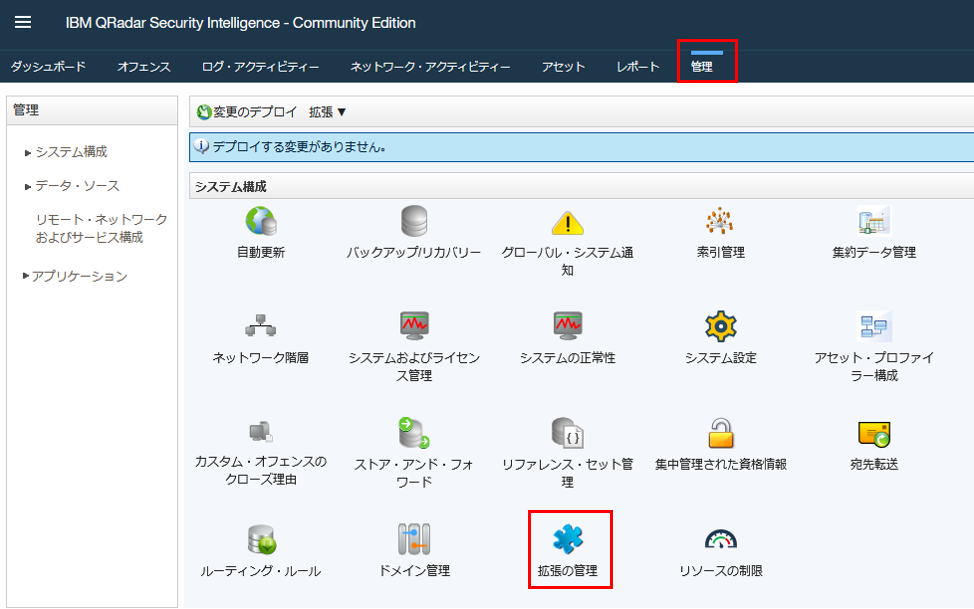This screenshot has height=609, width=974.
Task: Open the ルーティング・ルール icon
Action: coord(261,539)
